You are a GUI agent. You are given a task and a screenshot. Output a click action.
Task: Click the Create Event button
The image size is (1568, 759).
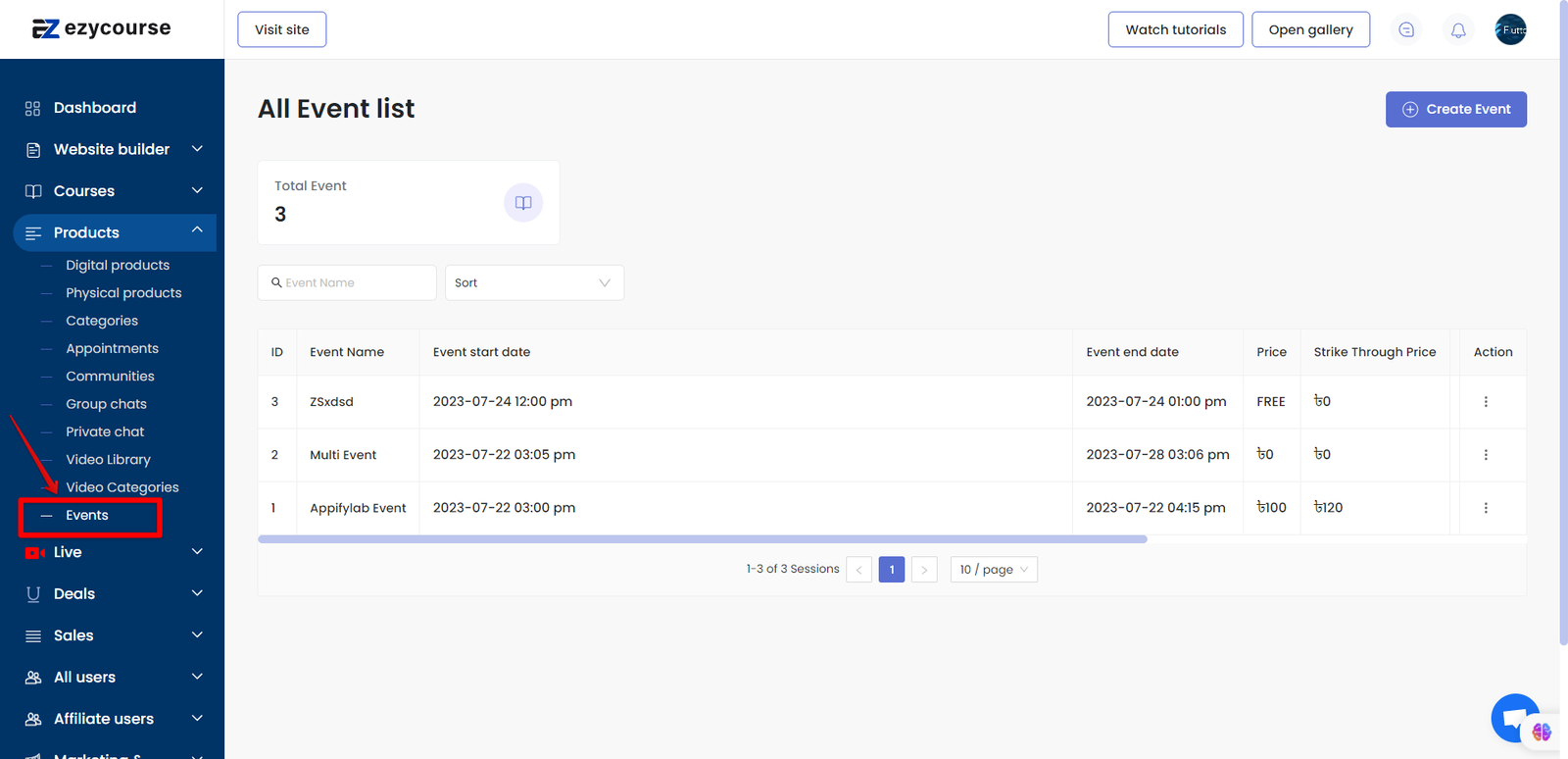(x=1455, y=110)
